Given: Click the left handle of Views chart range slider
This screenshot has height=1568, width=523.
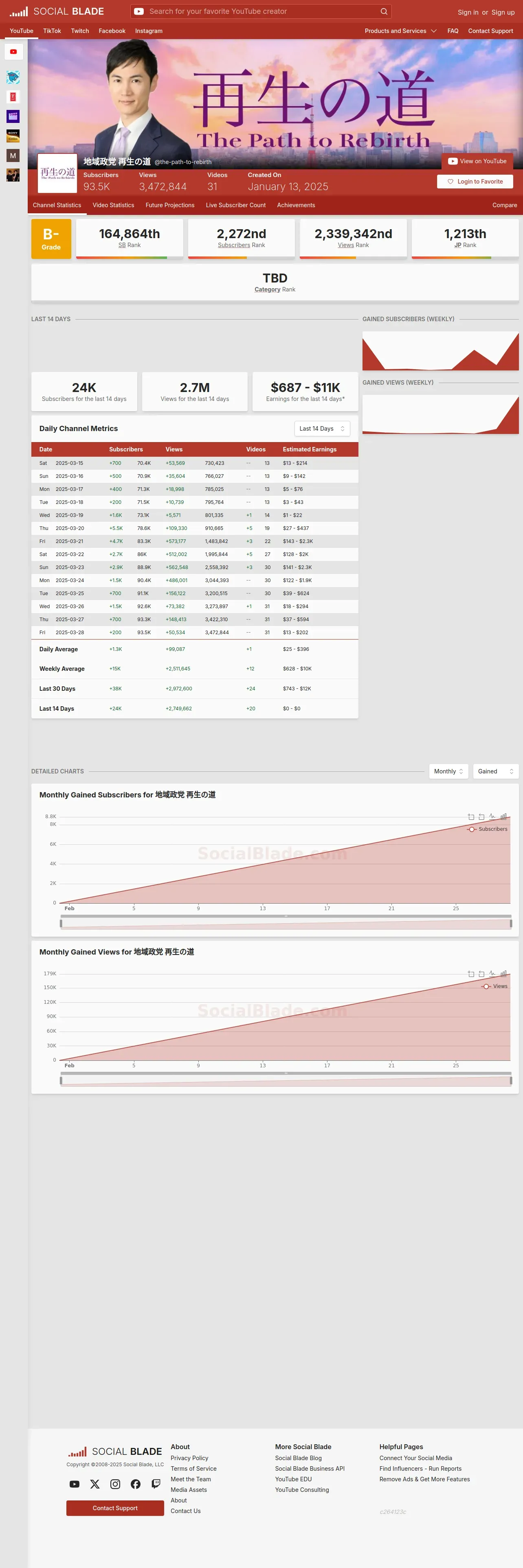Looking at the screenshot, I should point(61,1080).
